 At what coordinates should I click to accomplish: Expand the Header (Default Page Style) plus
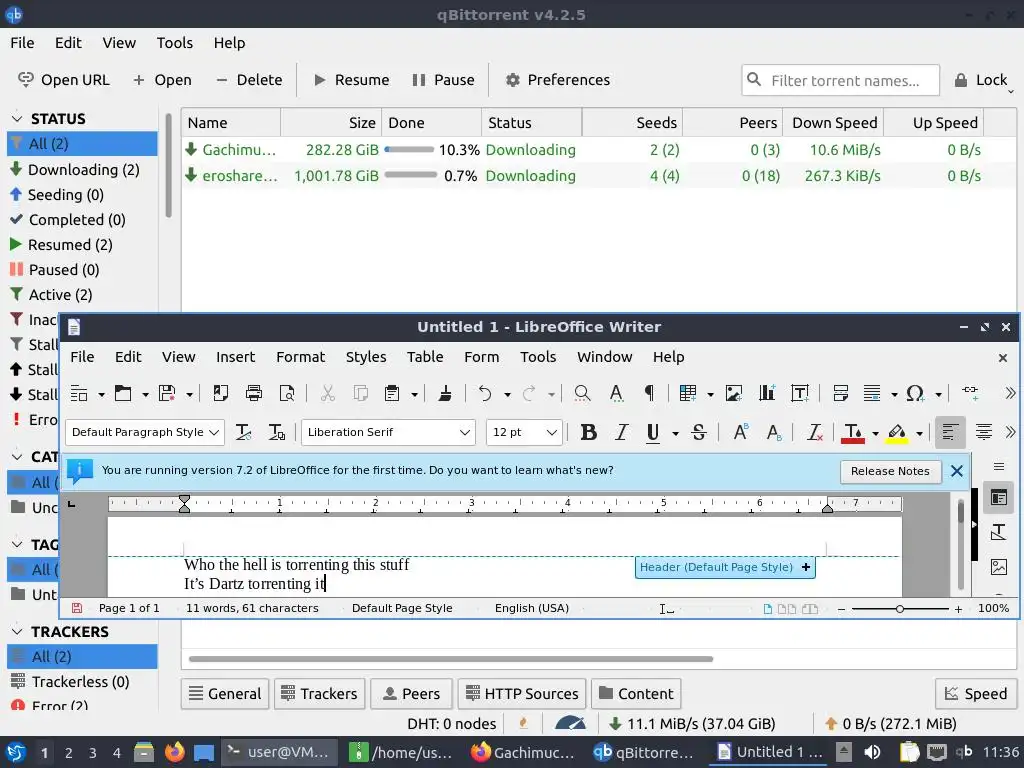point(806,567)
